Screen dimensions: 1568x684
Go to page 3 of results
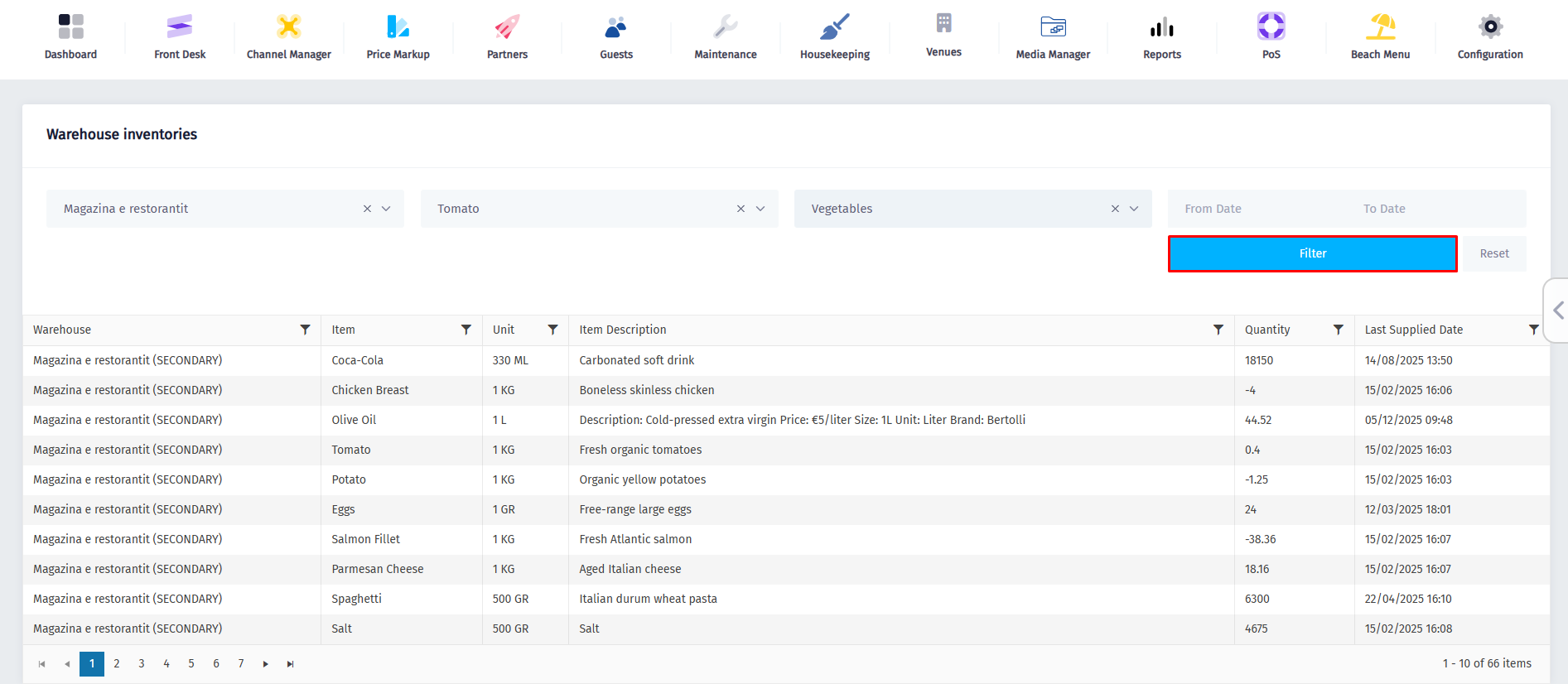click(x=142, y=663)
